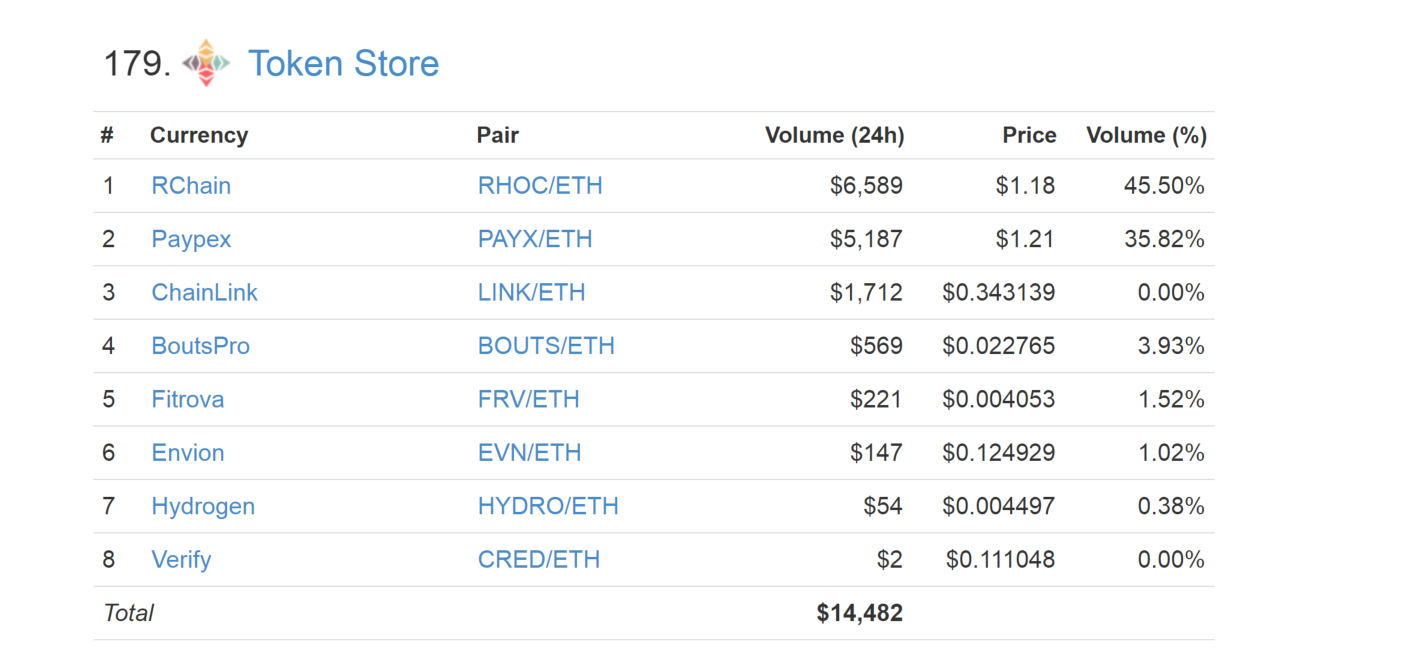Select RChain volume value $6,589
Image resolution: width=1417 pixels, height=664 pixels.
(x=866, y=186)
